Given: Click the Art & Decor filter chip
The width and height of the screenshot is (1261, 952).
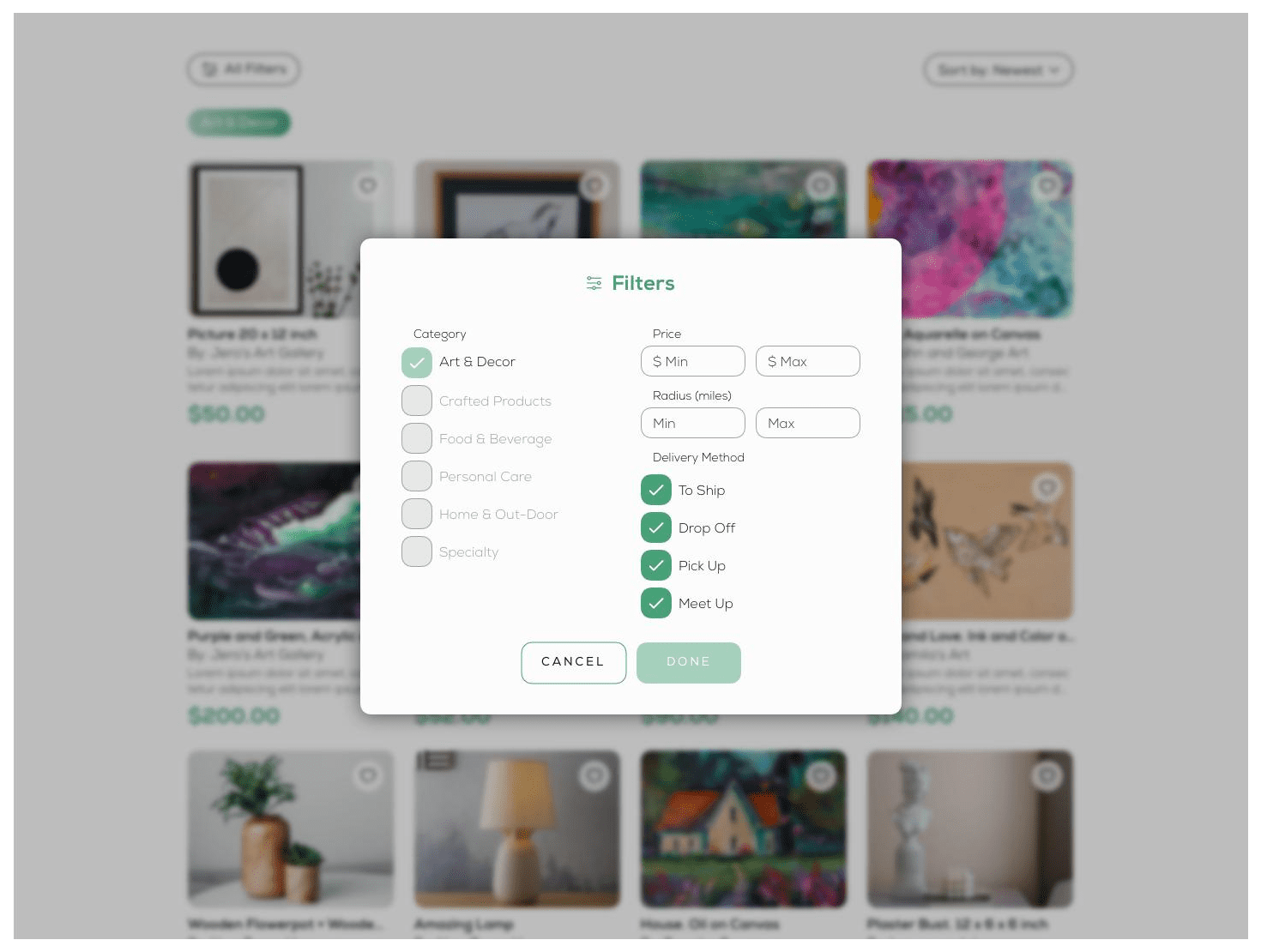Looking at the screenshot, I should coord(239,123).
